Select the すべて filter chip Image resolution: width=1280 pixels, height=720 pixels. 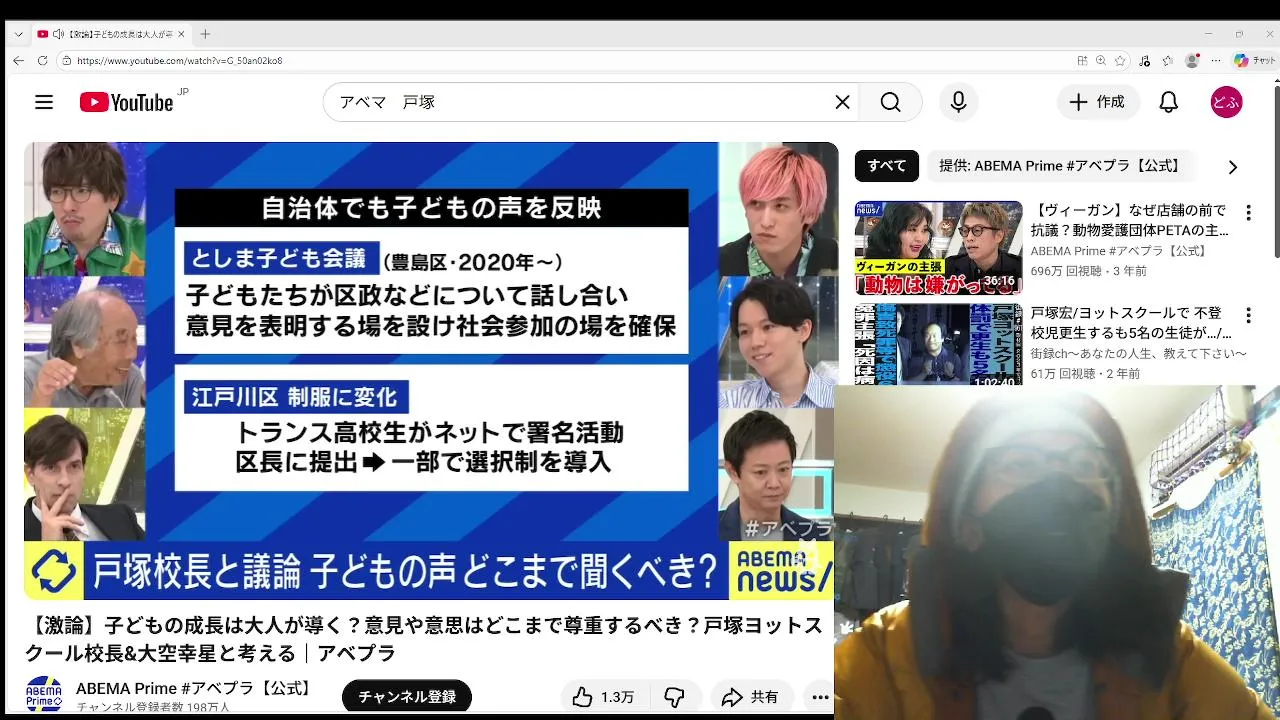coord(887,166)
